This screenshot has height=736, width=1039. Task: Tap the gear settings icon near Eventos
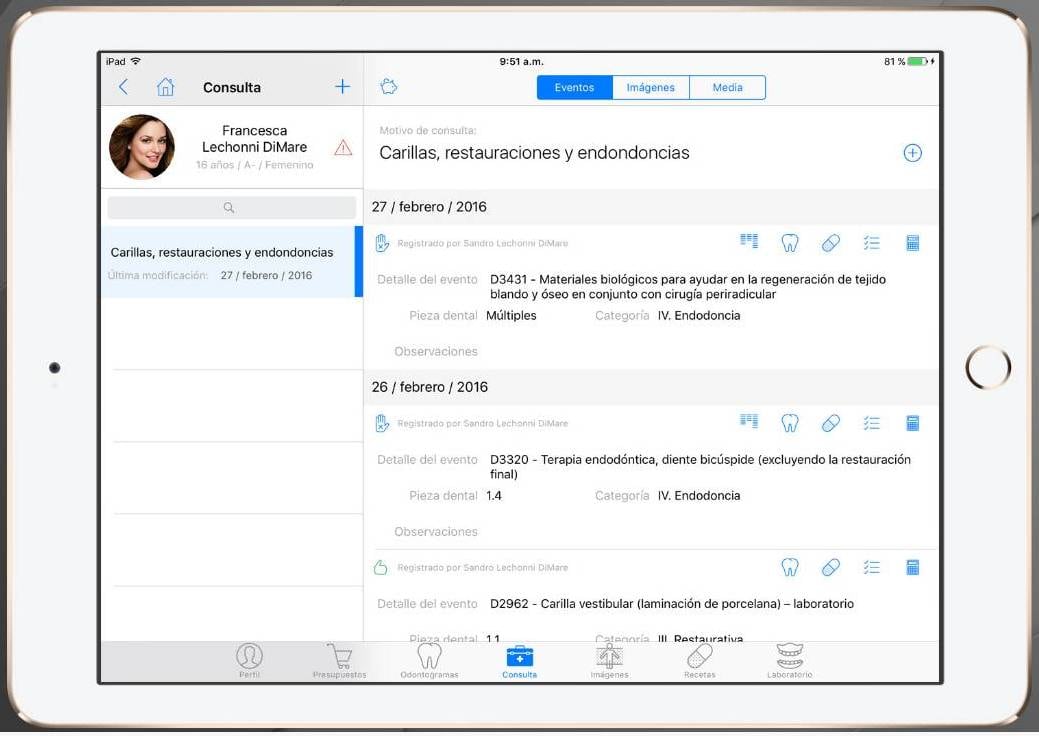tap(389, 87)
